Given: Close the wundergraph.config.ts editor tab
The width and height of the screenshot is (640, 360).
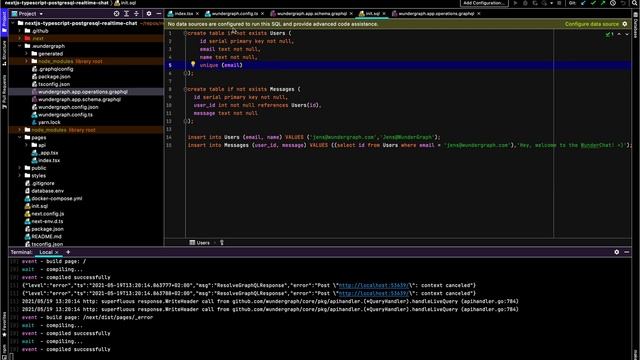Looking at the screenshot, I should click(x=262, y=13).
